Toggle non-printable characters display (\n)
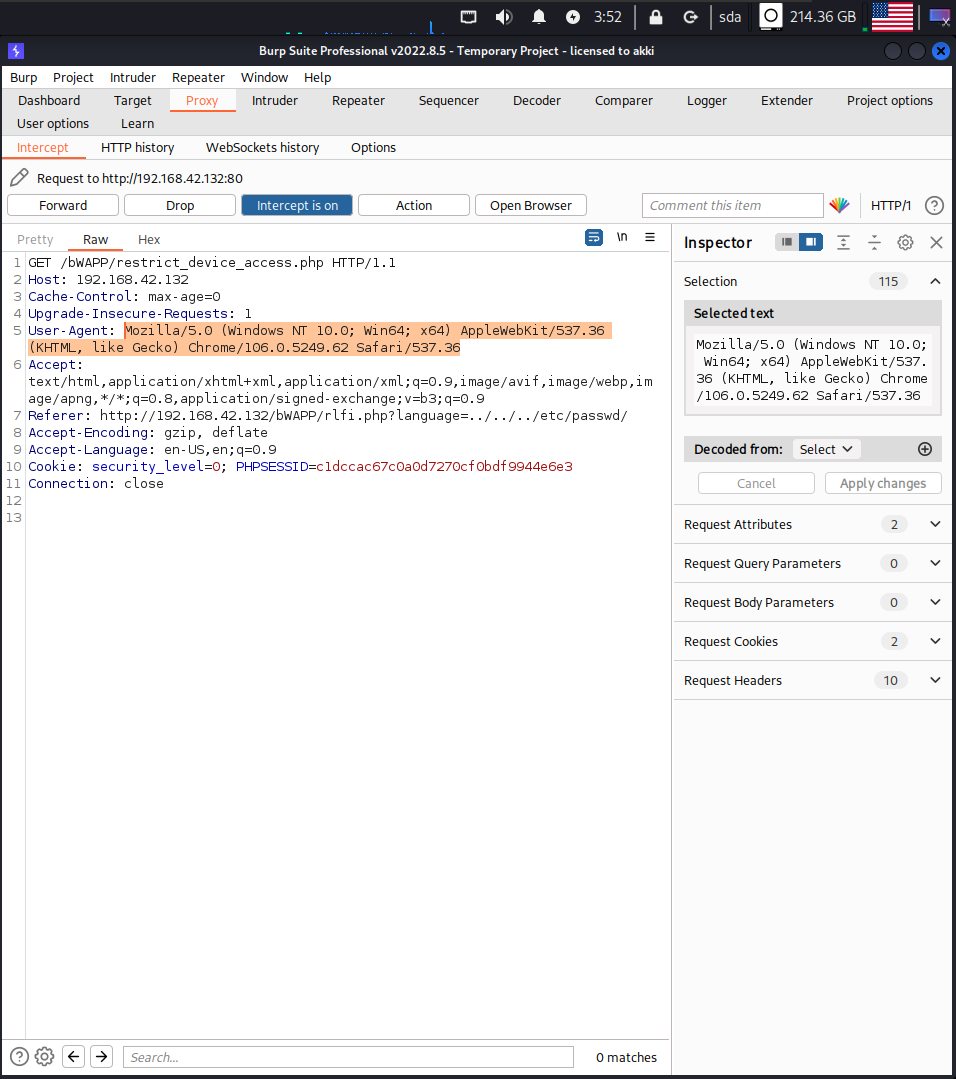The image size is (956, 1079). [x=622, y=237]
